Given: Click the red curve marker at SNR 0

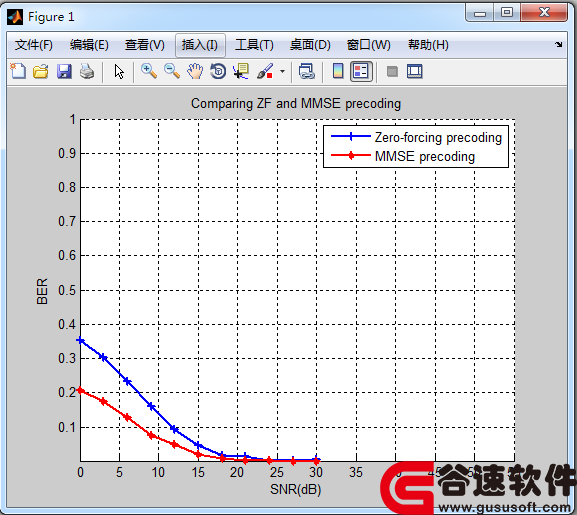Looking at the screenshot, I should point(80,391).
